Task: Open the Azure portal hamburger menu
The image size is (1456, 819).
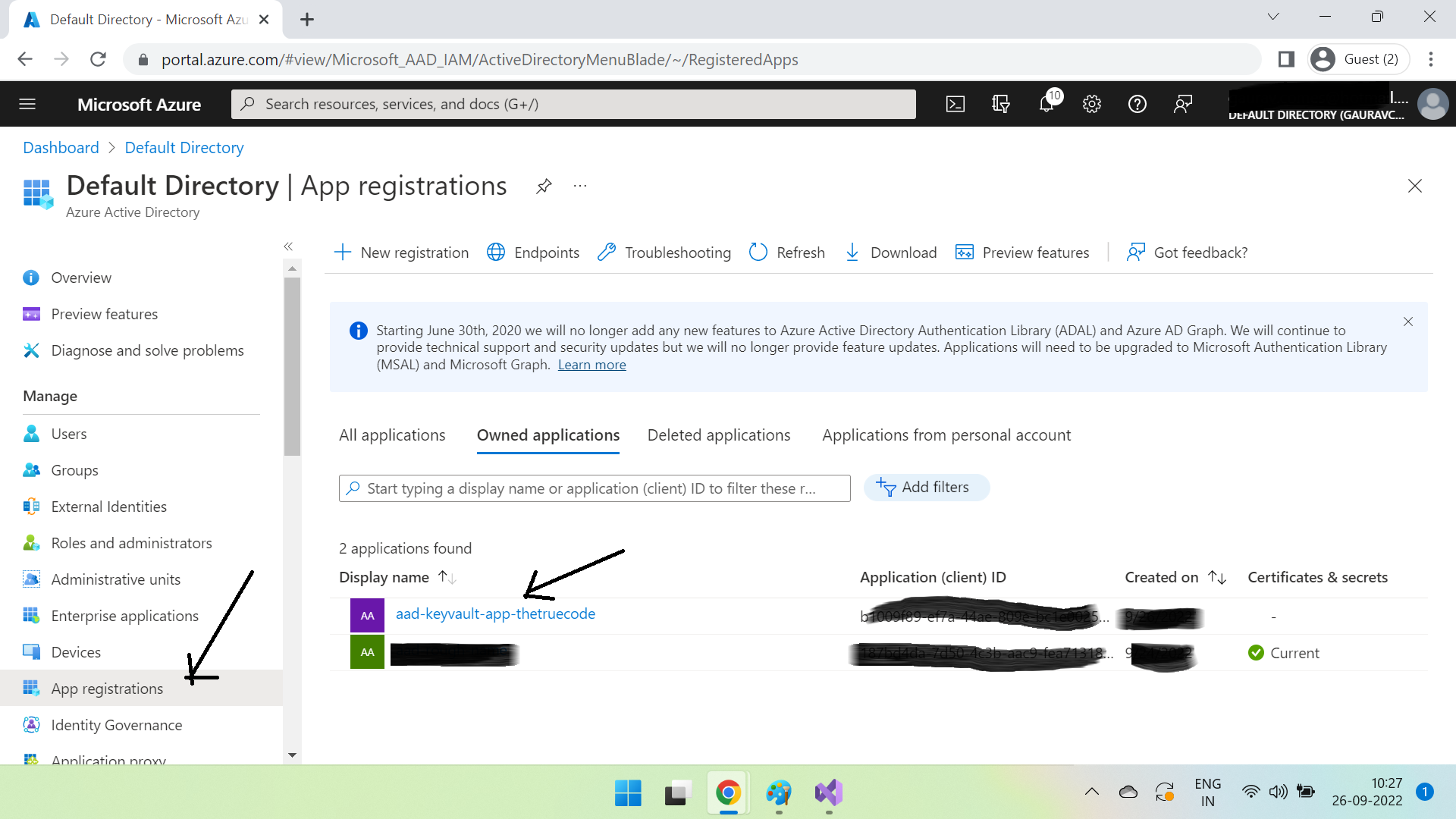Action: pyautogui.click(x=27, y=104)
